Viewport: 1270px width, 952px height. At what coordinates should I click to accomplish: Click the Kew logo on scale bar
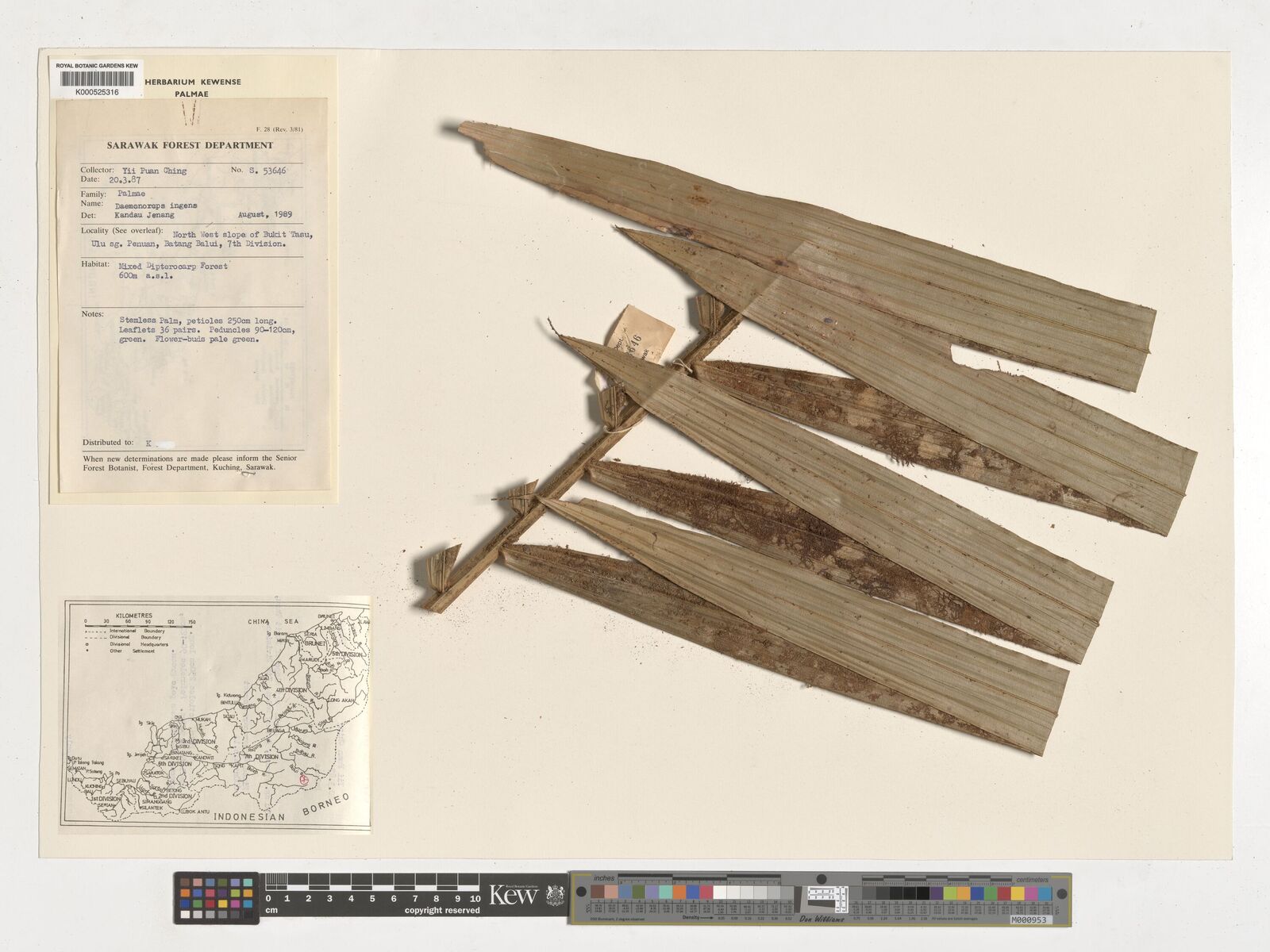(x=514, y=896)
